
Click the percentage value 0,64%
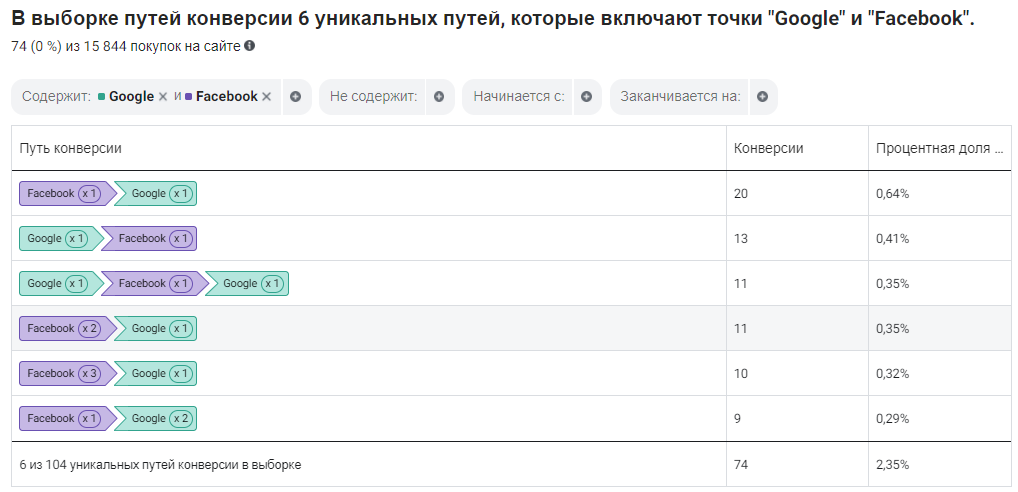(892, 193)
